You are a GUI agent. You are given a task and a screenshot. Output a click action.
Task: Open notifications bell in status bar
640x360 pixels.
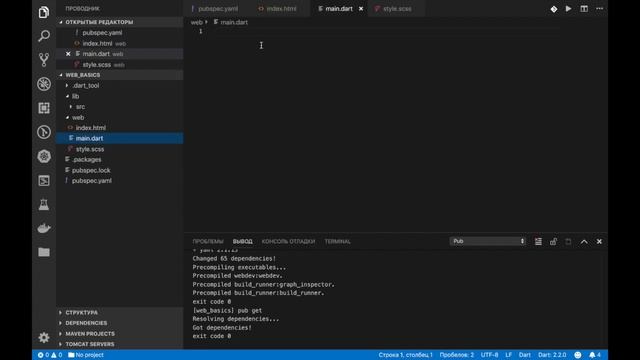(595, 355)
